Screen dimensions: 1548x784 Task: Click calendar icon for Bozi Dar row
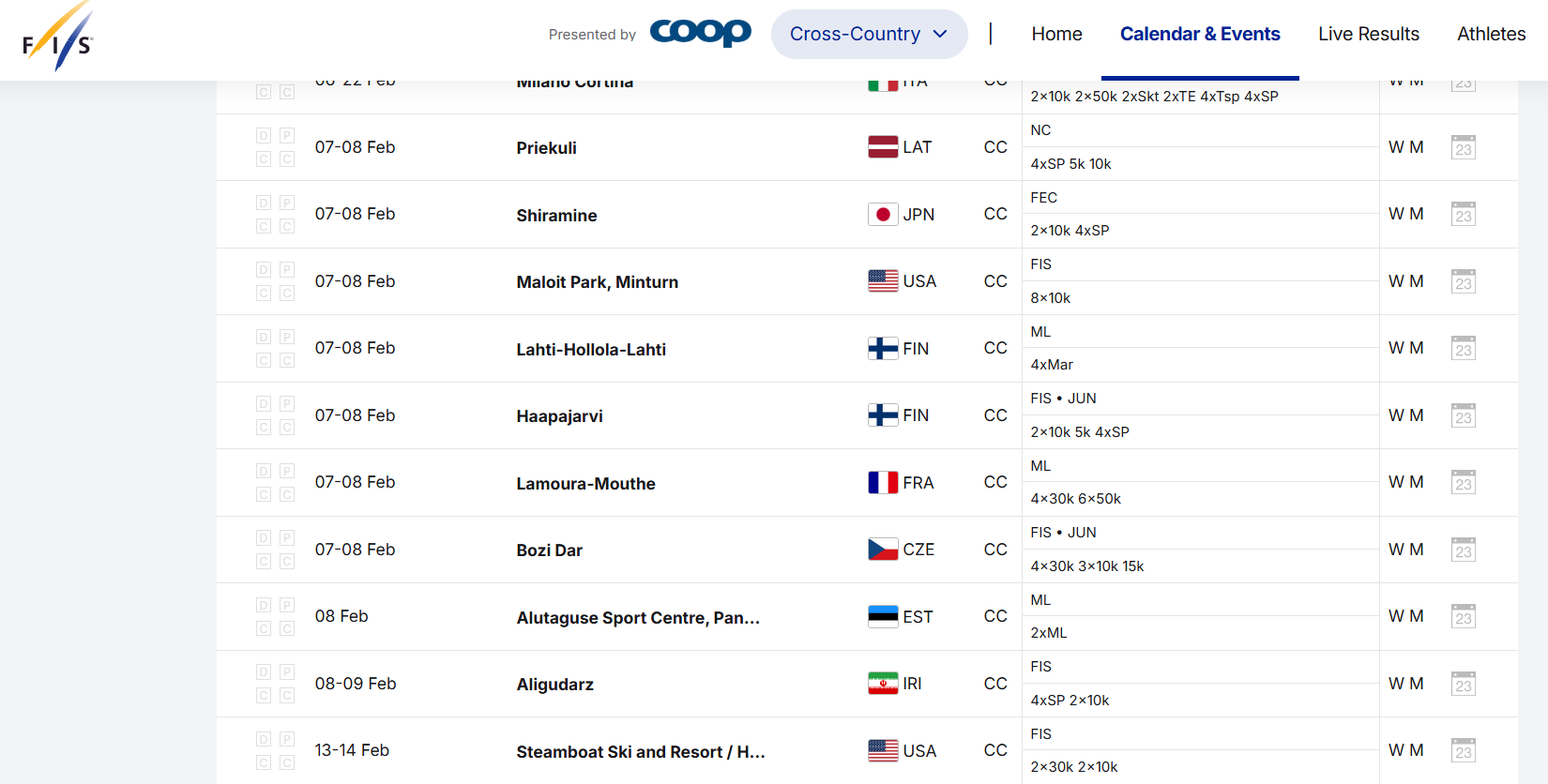click(1463, 550)
